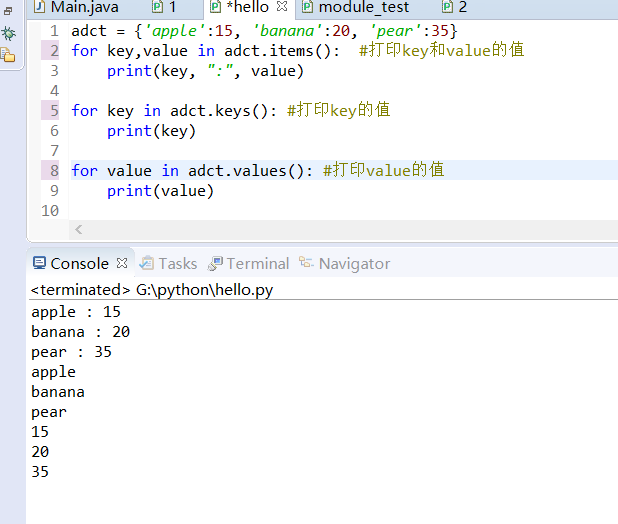Close the *hello editor tab
Screen dimensions: 618x524
pyautogui.click(x=282, y=6)
